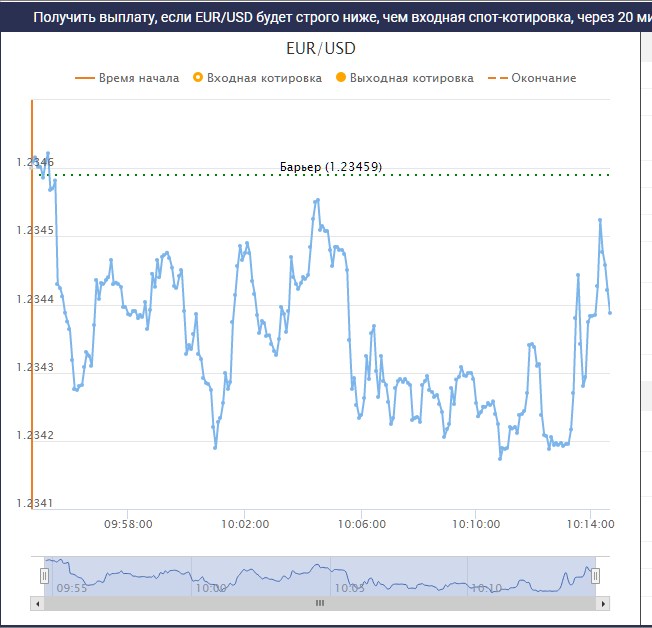652x628 pixels.
Task: Toggle the 'Выходная котировка' legend item
Action: (x=405, y=78)
